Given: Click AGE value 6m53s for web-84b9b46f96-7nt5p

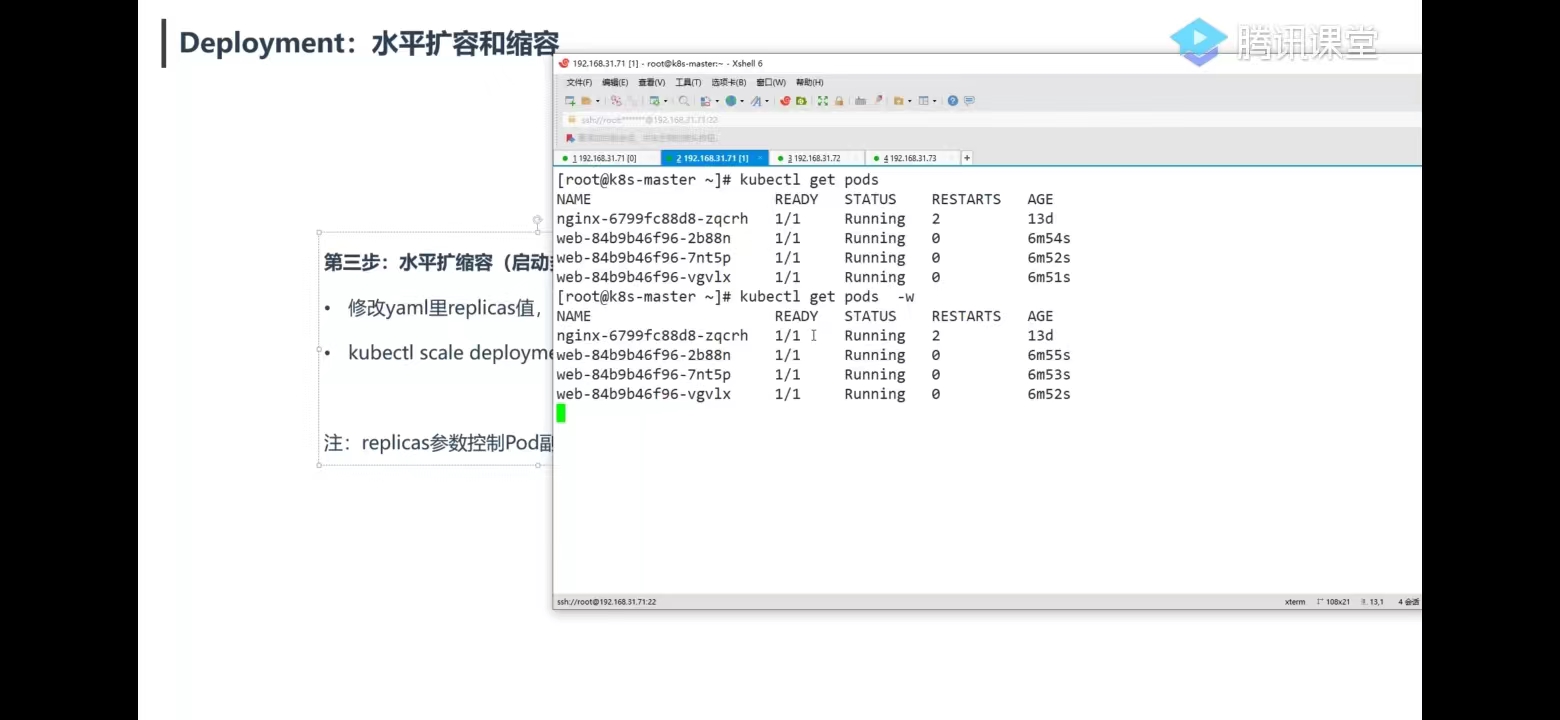Looking at the screenshot, I should coord(1049,375).
